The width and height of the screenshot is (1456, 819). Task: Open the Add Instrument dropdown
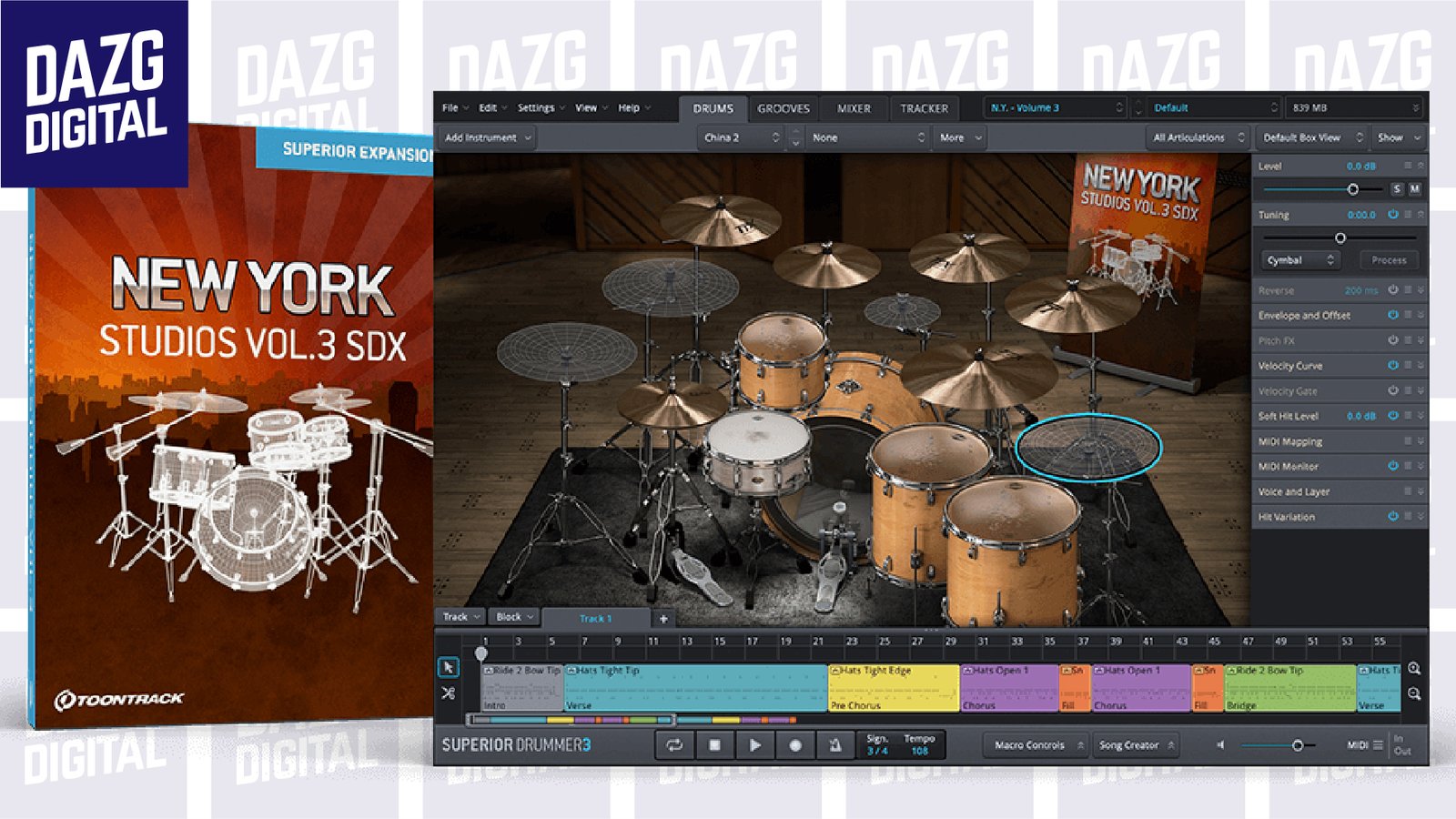(x=487, y=137)
